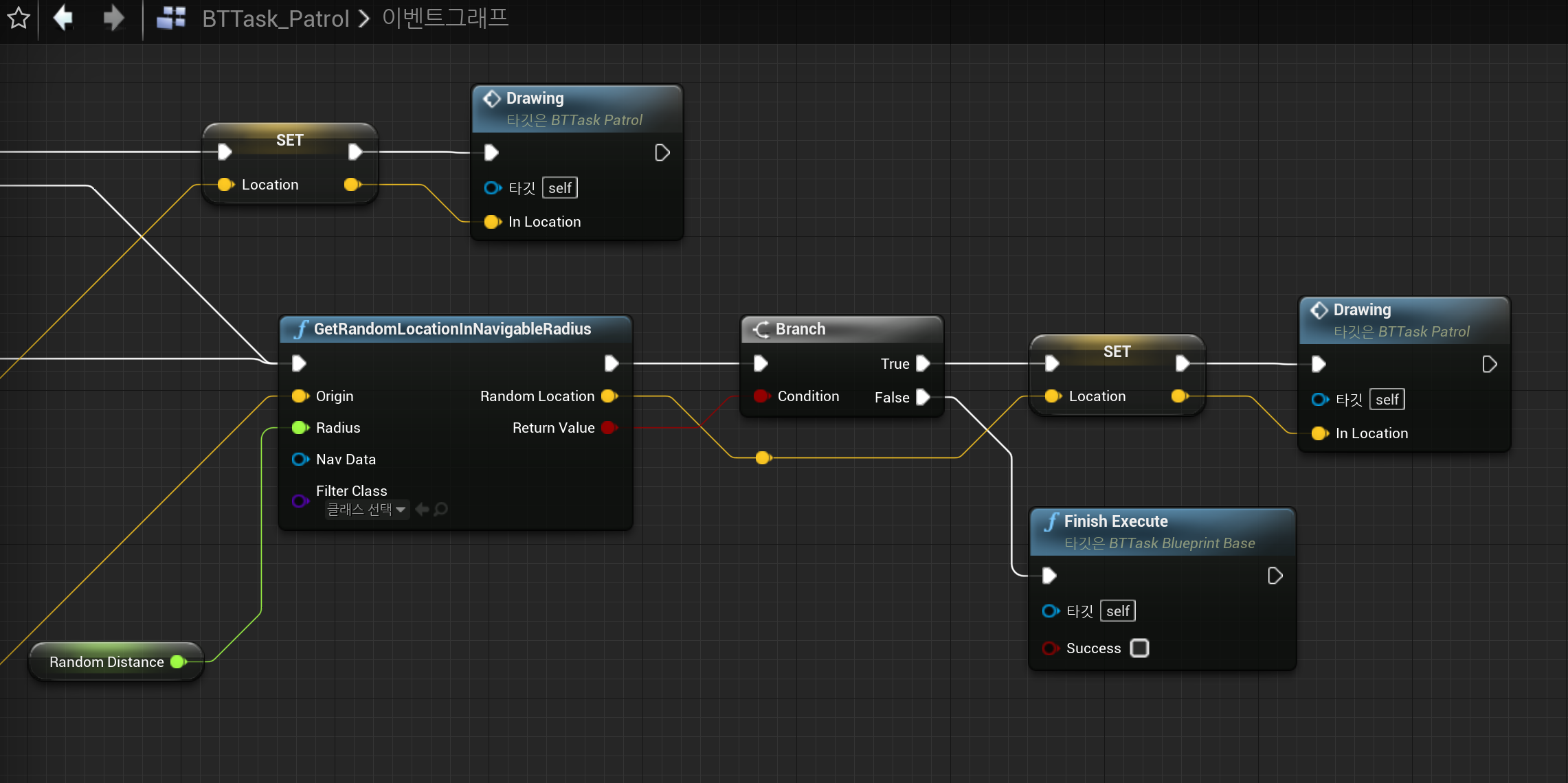Click the favorite star icon
Screen dimensions: 1568x783
click(x=19, y=19)
